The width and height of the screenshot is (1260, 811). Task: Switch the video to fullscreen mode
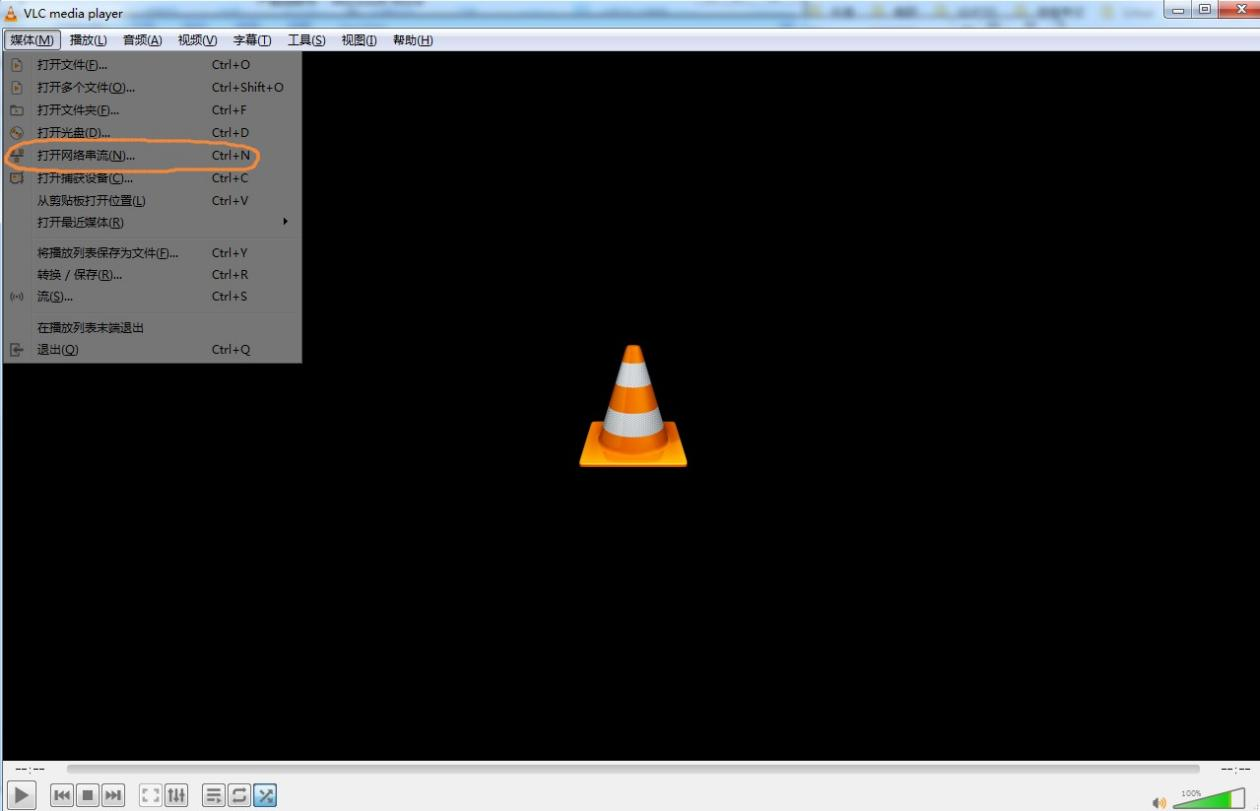(151, 795)
